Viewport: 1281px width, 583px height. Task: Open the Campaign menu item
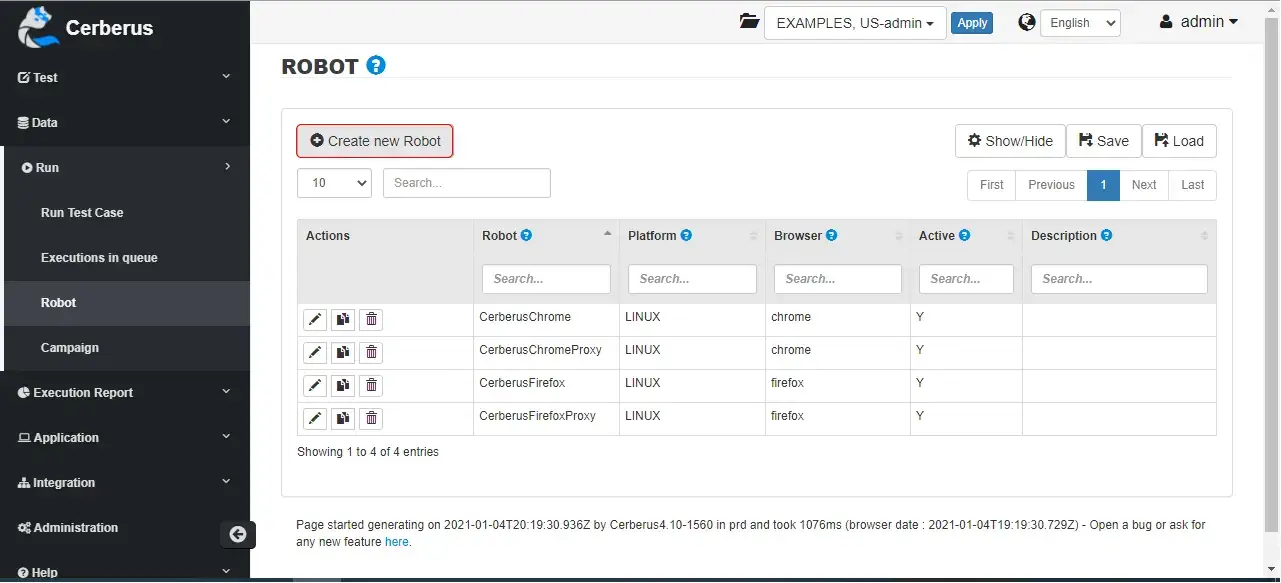[x=70, y=348]
